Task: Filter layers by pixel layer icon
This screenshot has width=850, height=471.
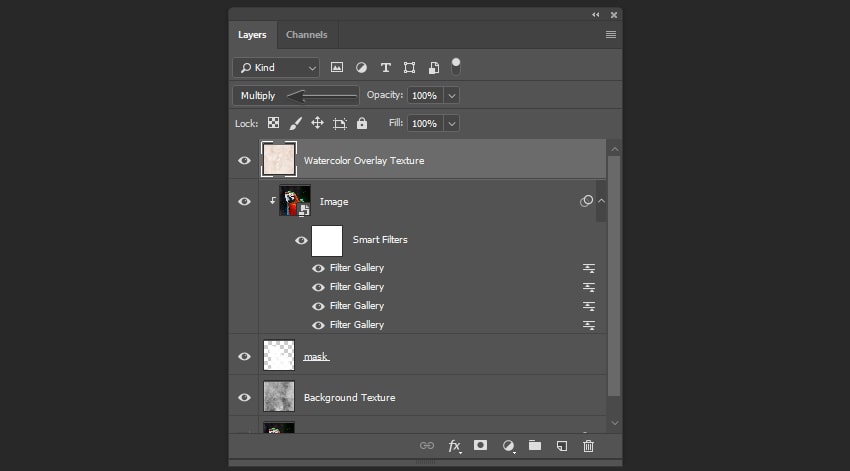Action: (337, 67)
